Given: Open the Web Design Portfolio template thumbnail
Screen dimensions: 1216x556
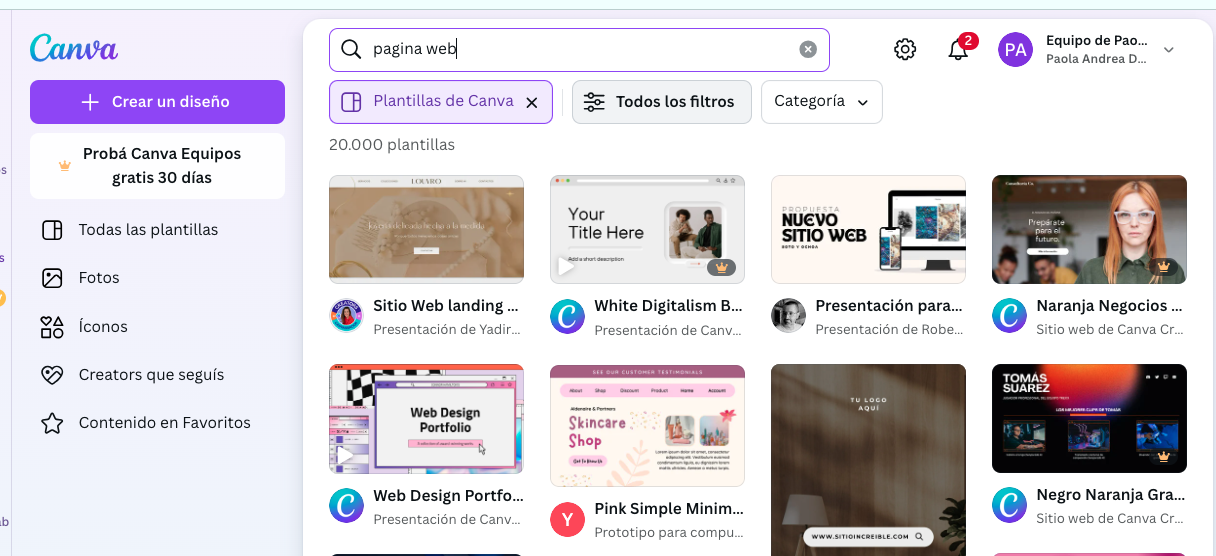Looking at the screenshot, I should [426, 419].
